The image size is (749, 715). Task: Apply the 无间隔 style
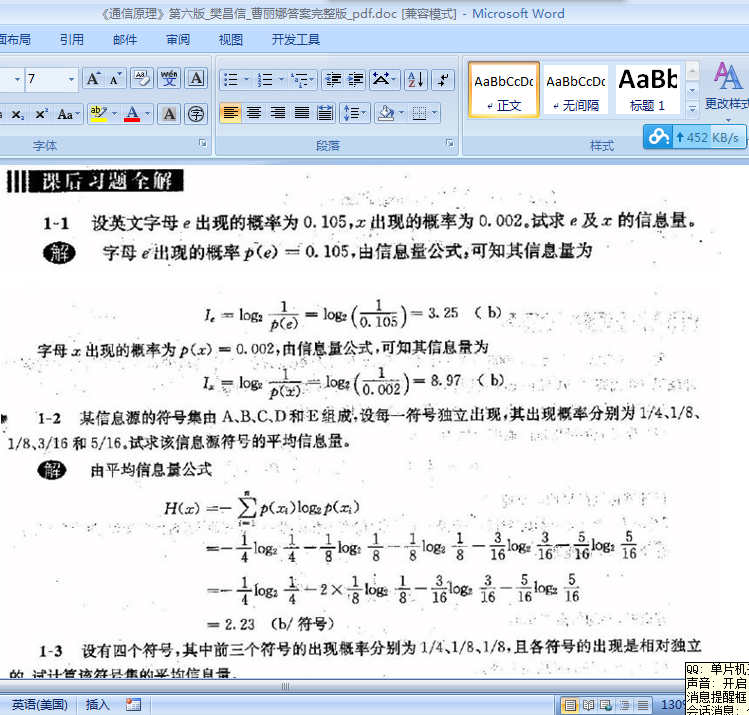(x=576, y=89)
